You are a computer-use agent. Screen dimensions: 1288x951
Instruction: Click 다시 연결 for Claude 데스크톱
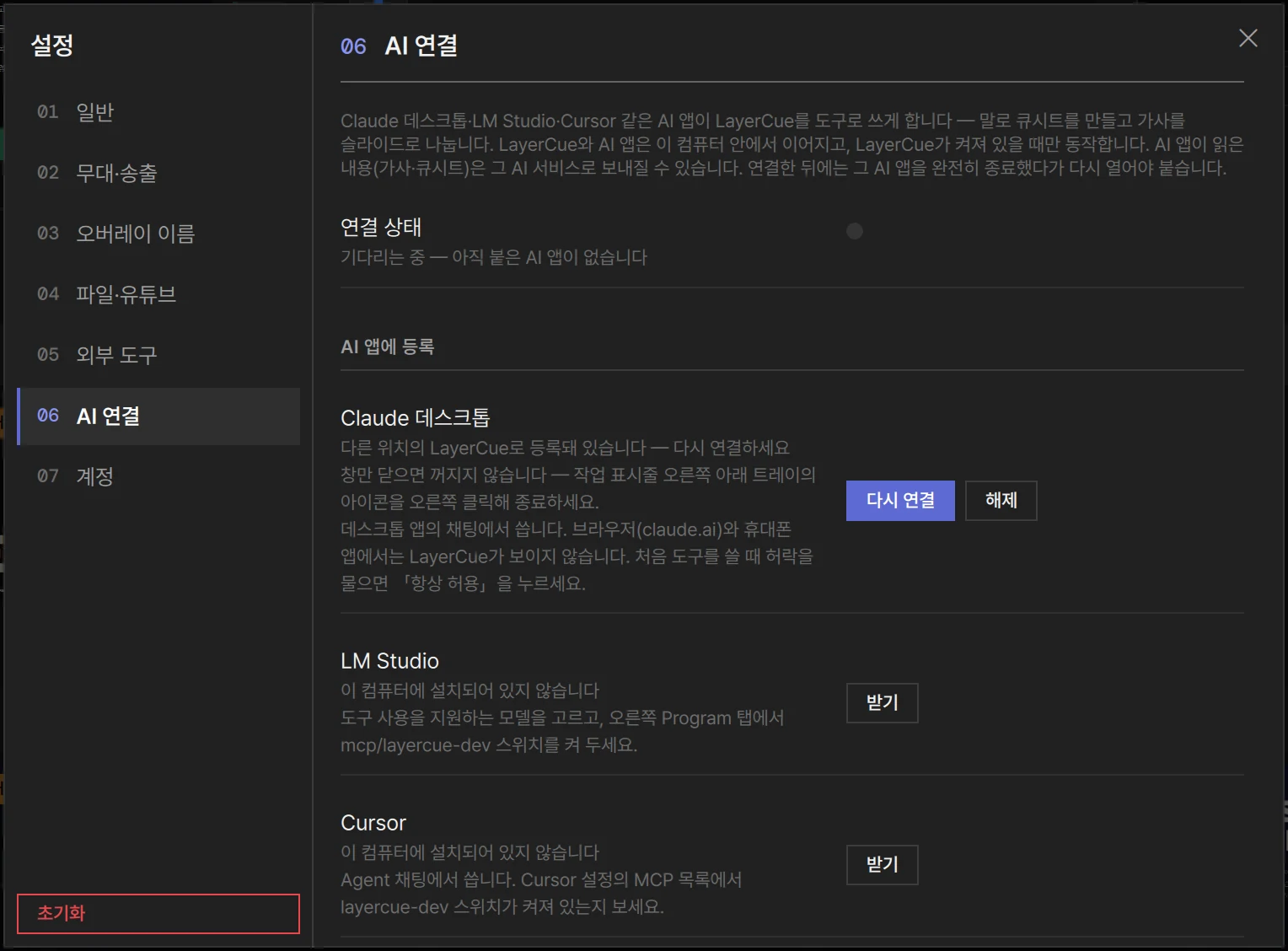900,501
